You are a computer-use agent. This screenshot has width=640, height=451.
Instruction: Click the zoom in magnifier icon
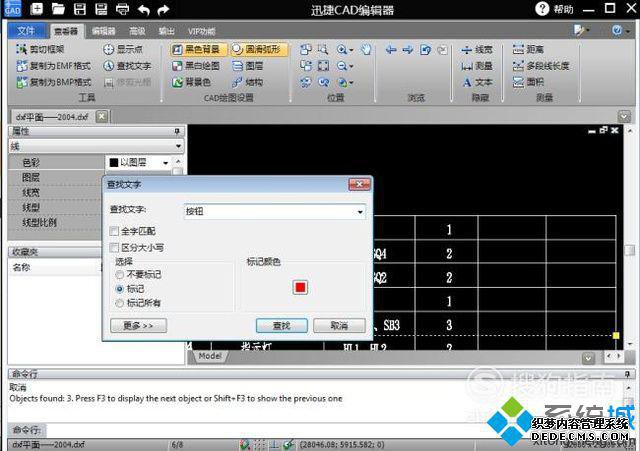tap(341, 49)
